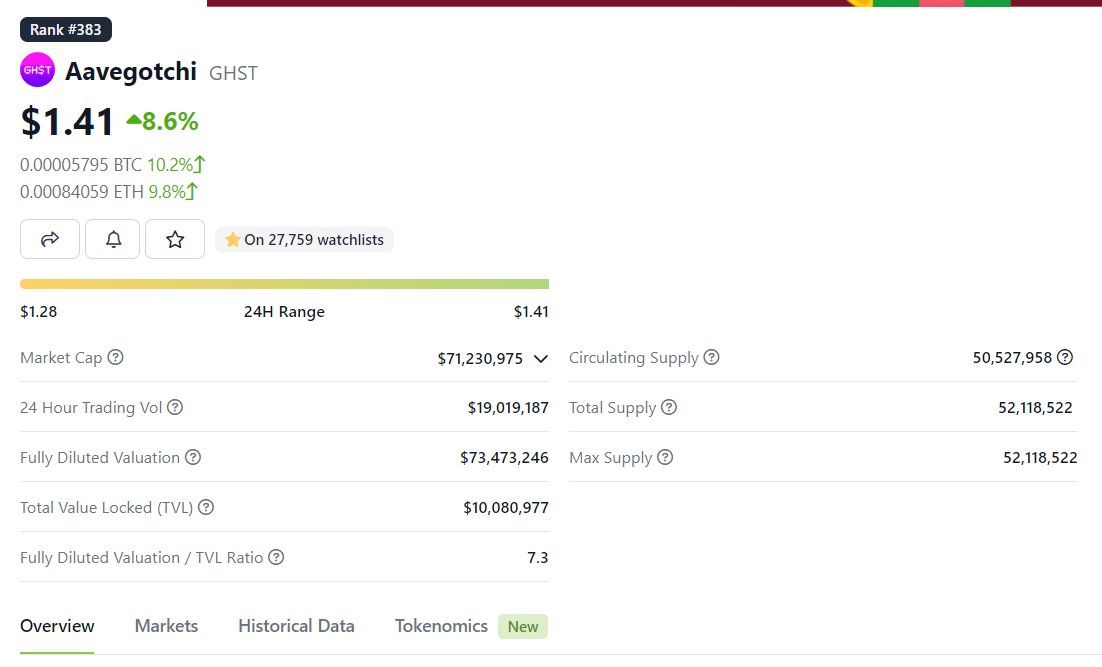Click the 10.2% BTC change
The width and height of the screenshot is (1102, 667).
tap(176, 164)
